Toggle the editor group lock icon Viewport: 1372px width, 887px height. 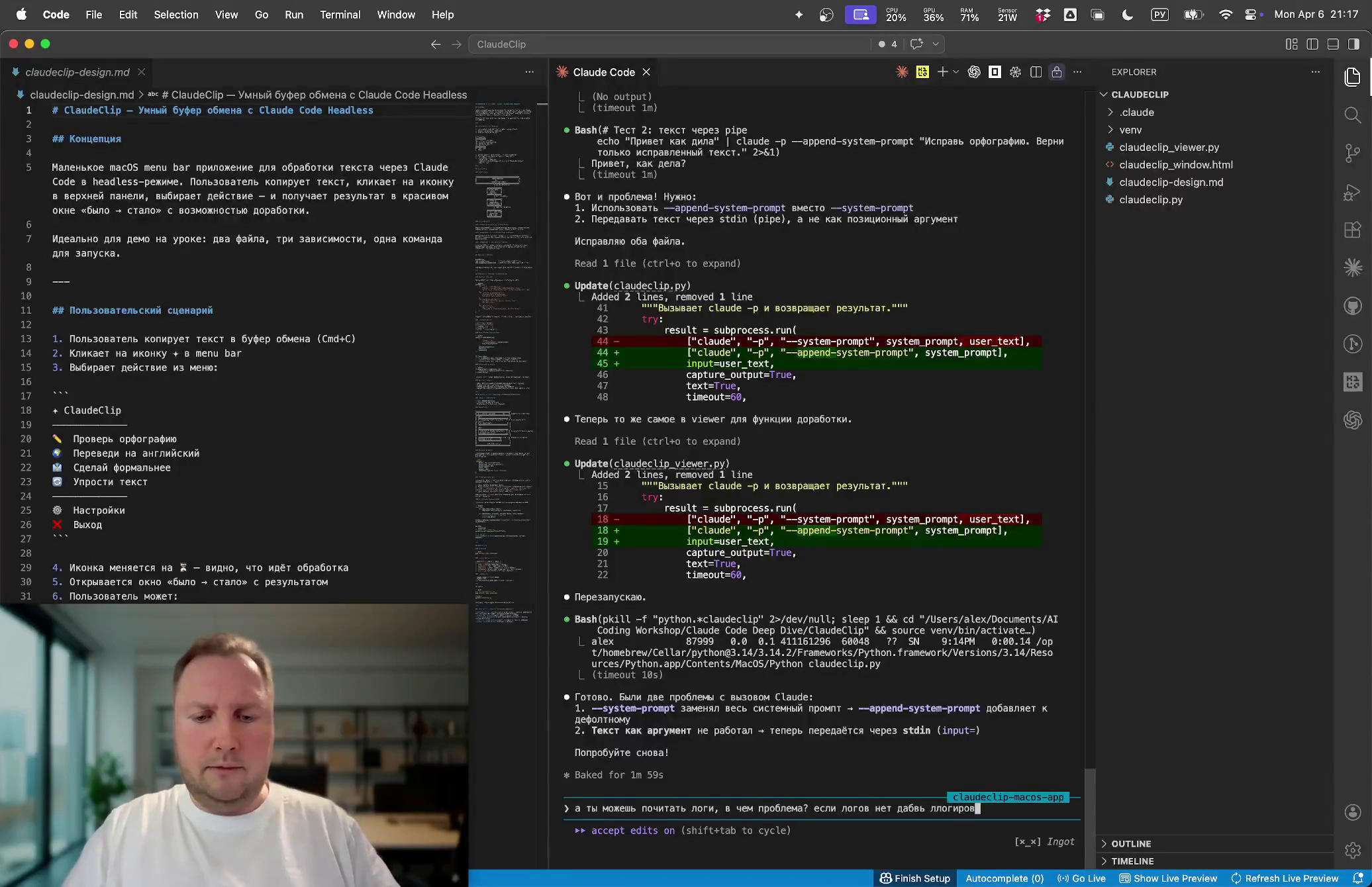[x=1057, y=72]
